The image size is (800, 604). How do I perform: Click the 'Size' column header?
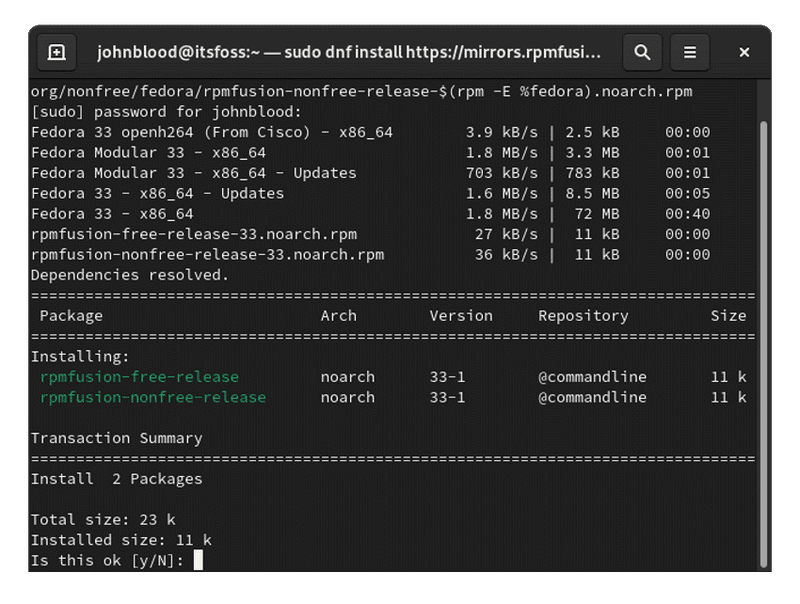pos(728,315)
